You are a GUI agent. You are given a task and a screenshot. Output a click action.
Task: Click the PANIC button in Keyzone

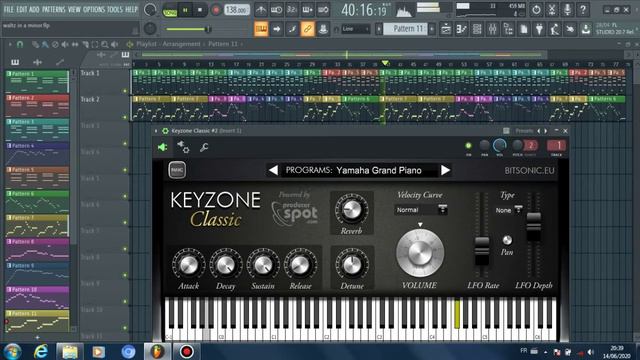pyautogui.click(x=177, y=170)
